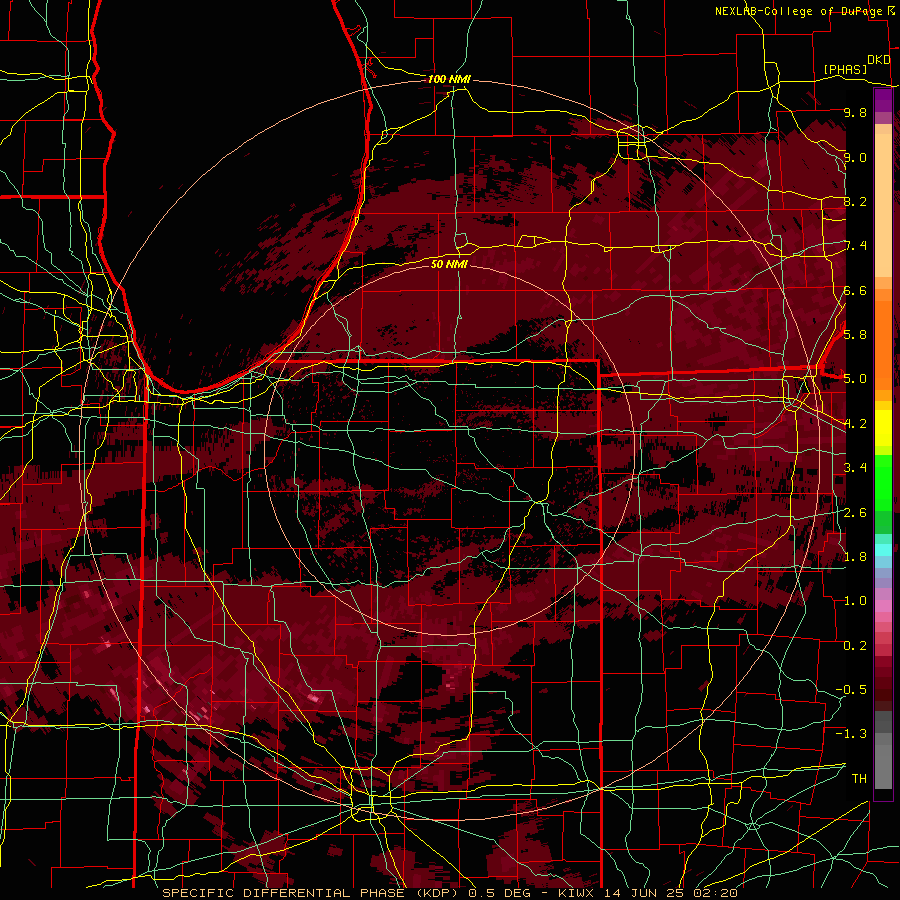Click the 1.8 scale label

pyautogui.click(x=855, y=556)
